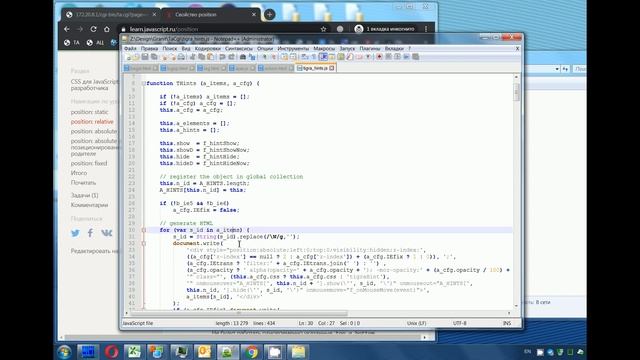Image resolution: width=640 pixels, height=360 pixels.
Task: Open a new Chrome tab with plus button
Action: click(x=269, y=14)
